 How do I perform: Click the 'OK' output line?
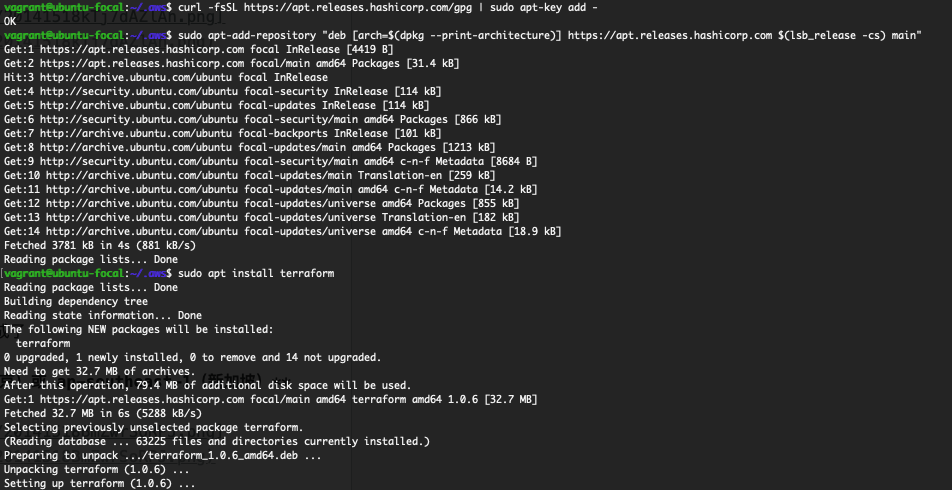pyautogui.click(x=10, y=21)
